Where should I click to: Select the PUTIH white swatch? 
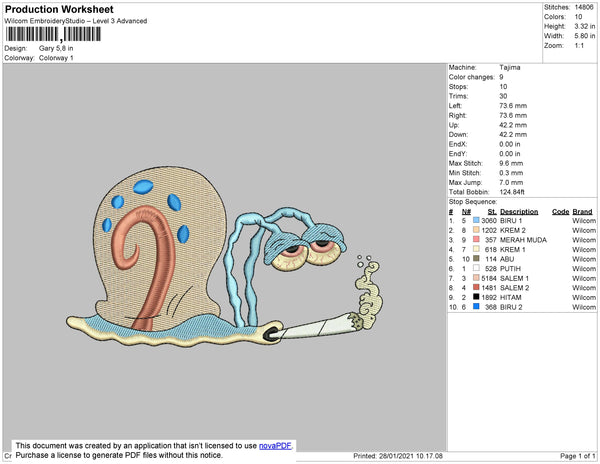pyautogui.click(x=476, y=268)
